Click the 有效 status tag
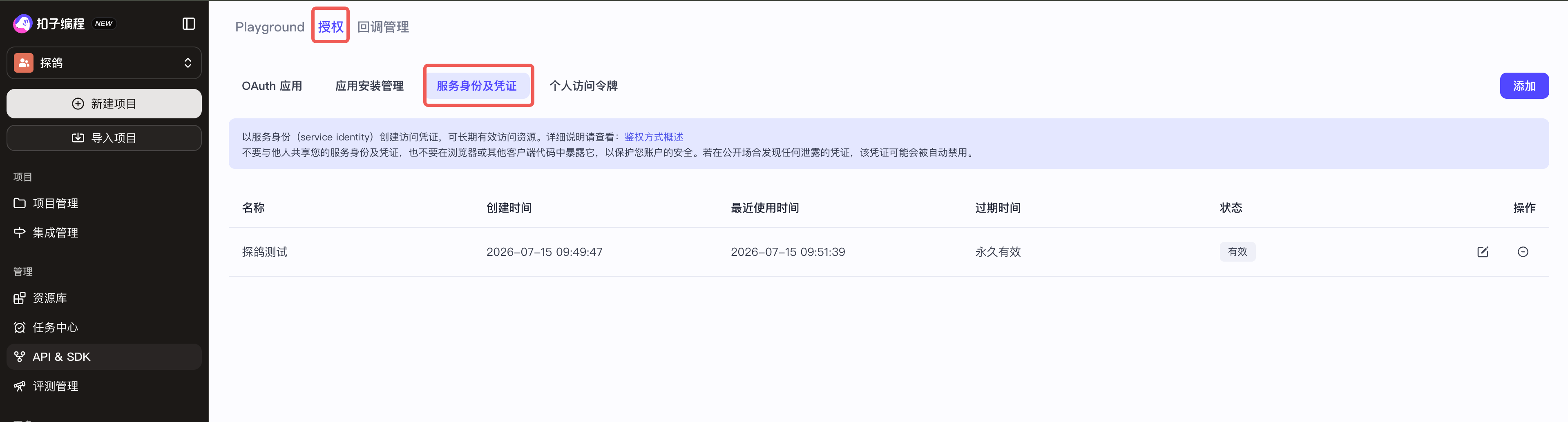This screenshot has height=422, width=1568. pos(1237,252)
